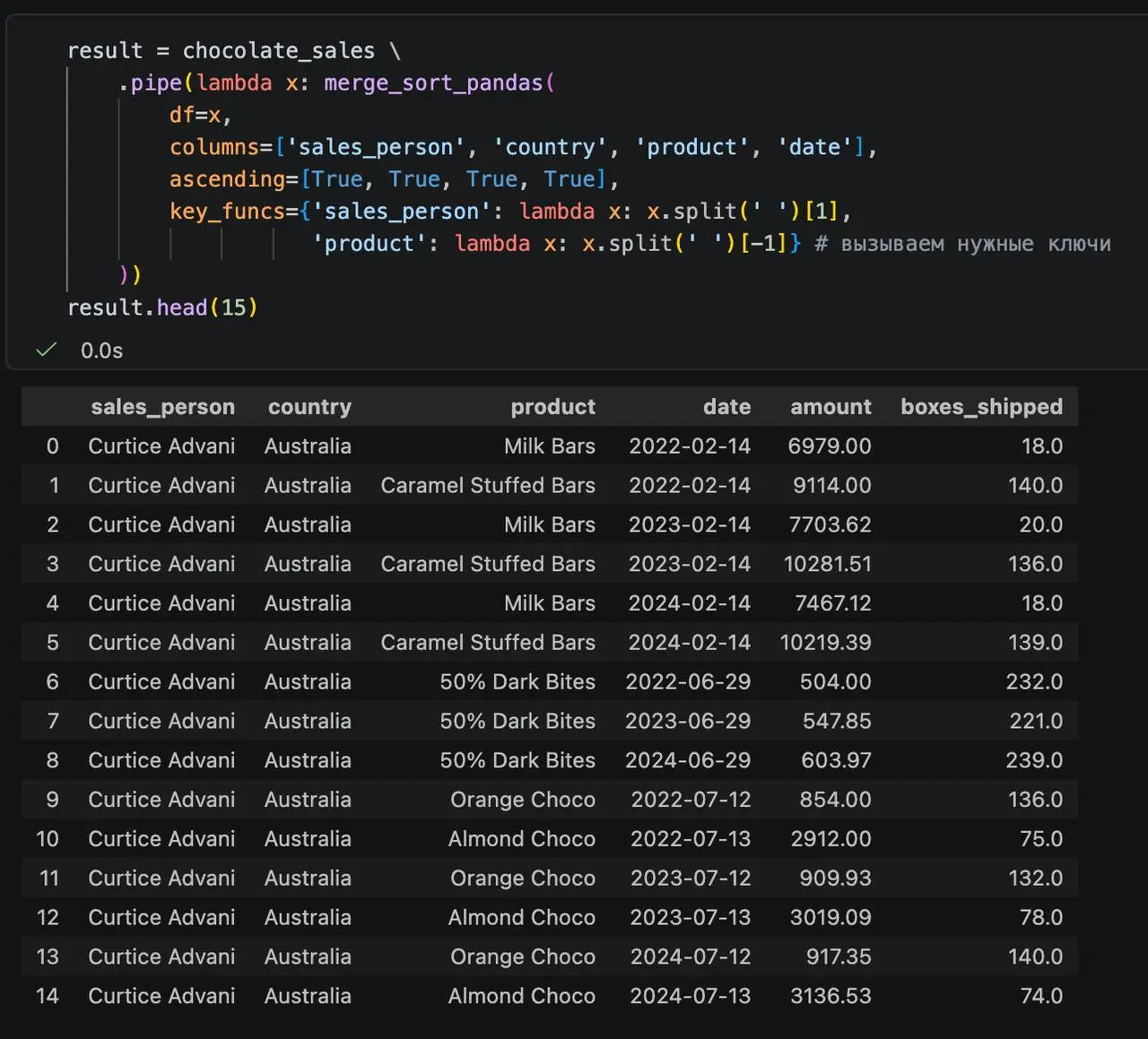Click Curtice Advani in row 7
This screenshot has height=1039, width=1148.
161,722
